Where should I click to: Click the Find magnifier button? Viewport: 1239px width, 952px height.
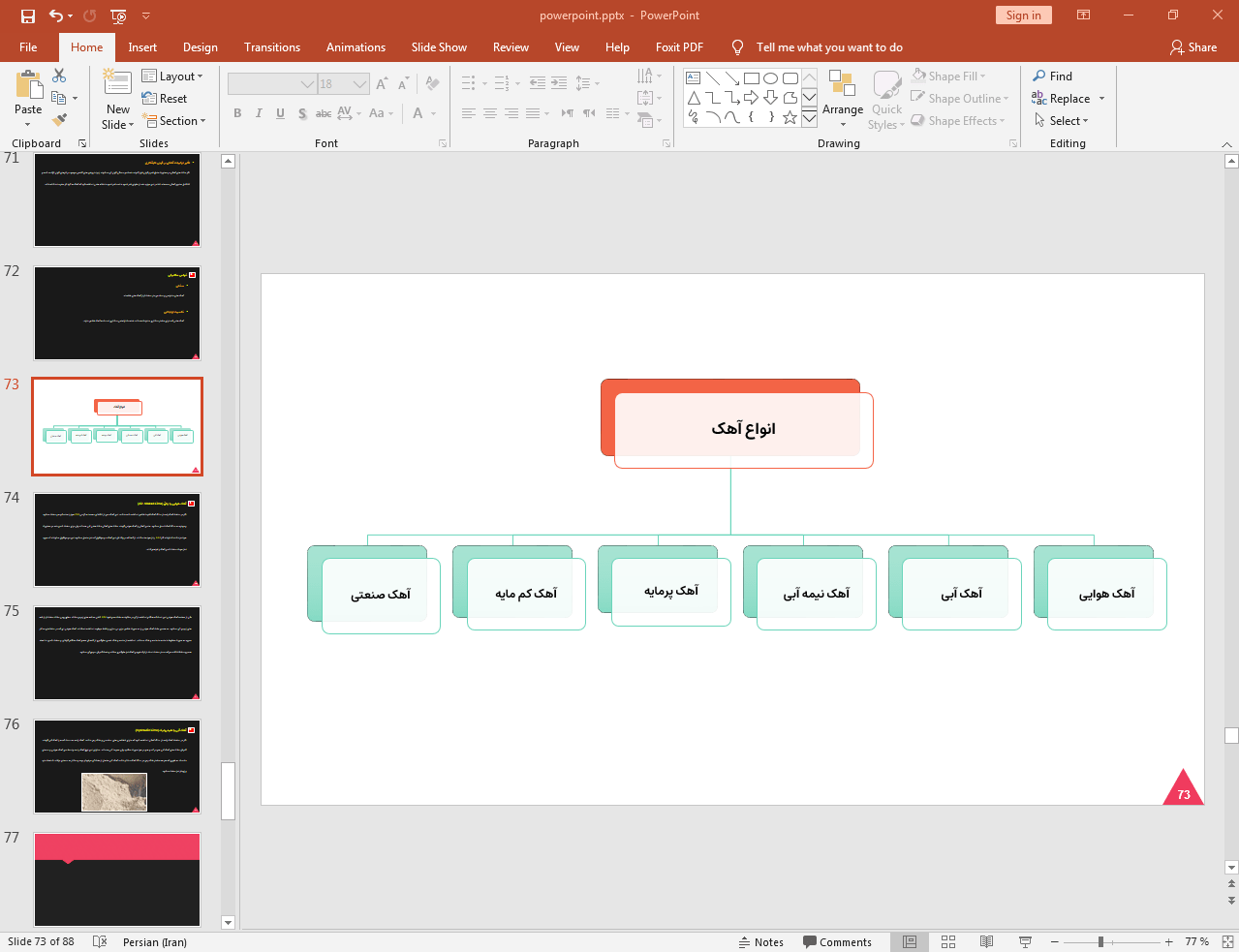pyautogui.click(x=1052, y=77)
